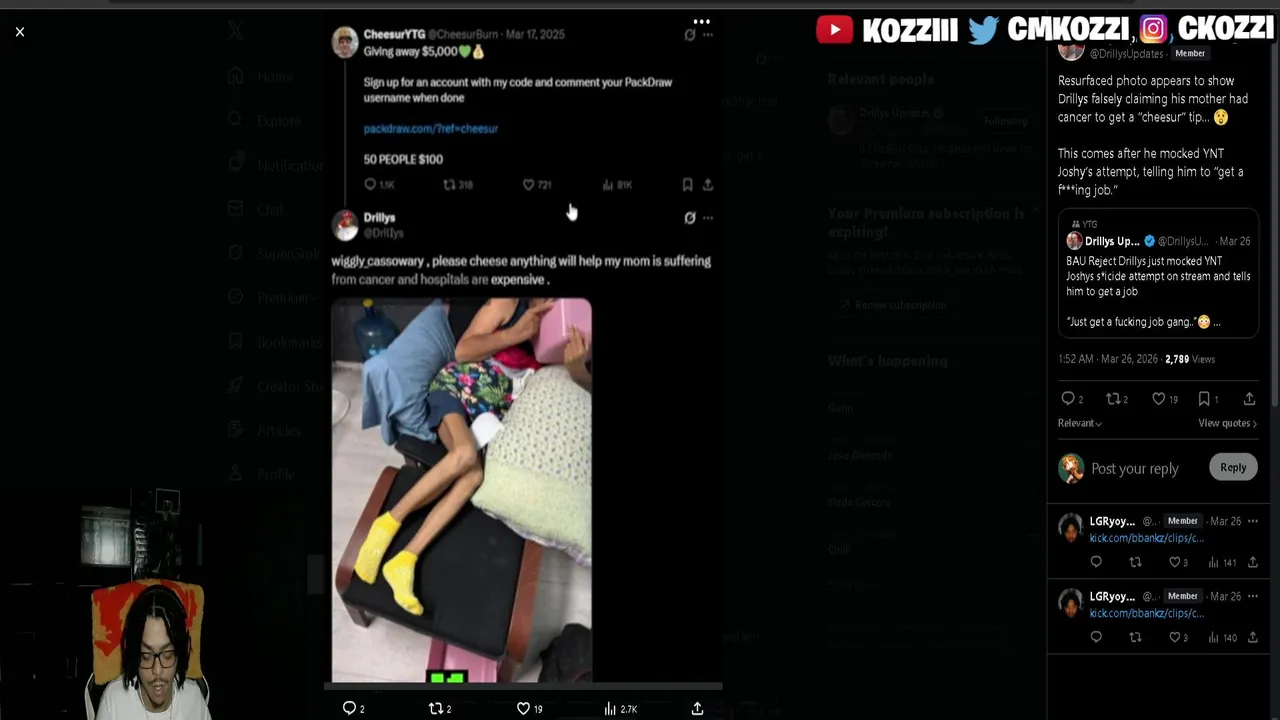Expand the Relevant replies sort dropdown
Viewport: 1280px width, 720px height.
pyautogui.click(x=1080, y=423)
